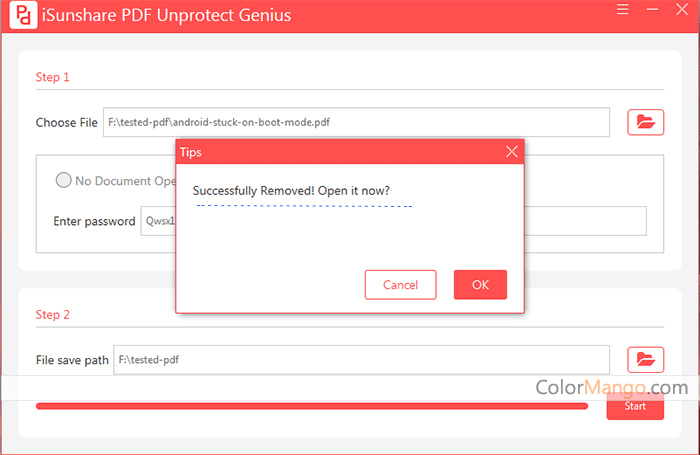
Task: Hit the Start button
Action: click(x=635, y=407)
